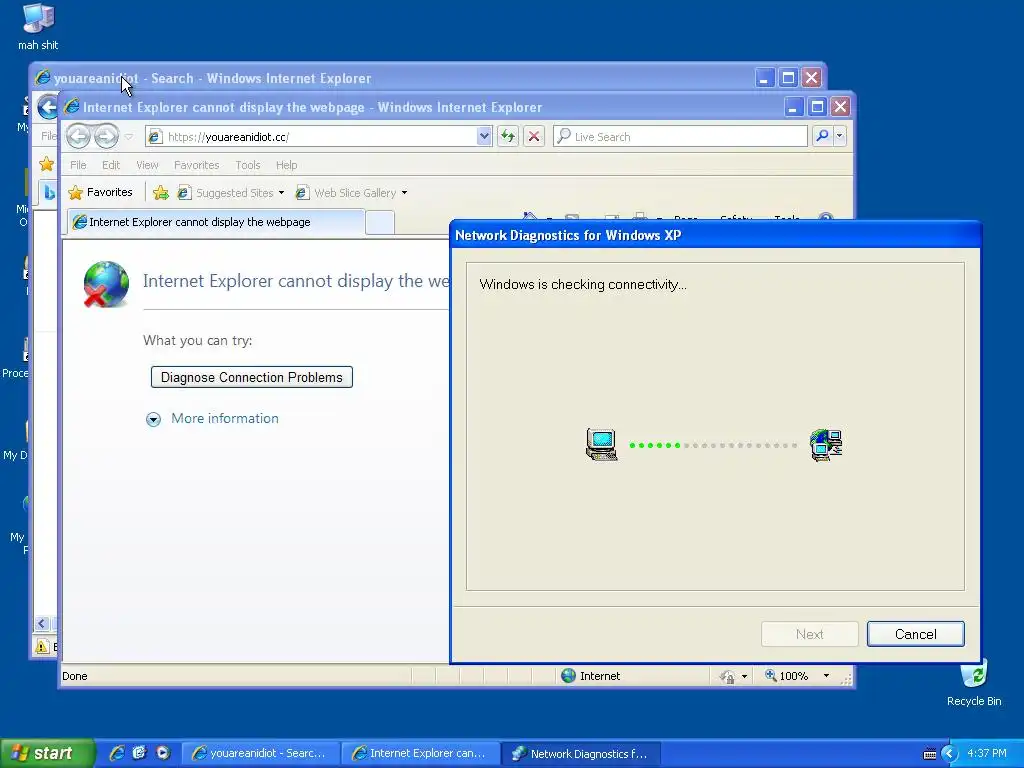Click the connectivity progress dots indicator
Screen dimensions: 1024x768
713,445
